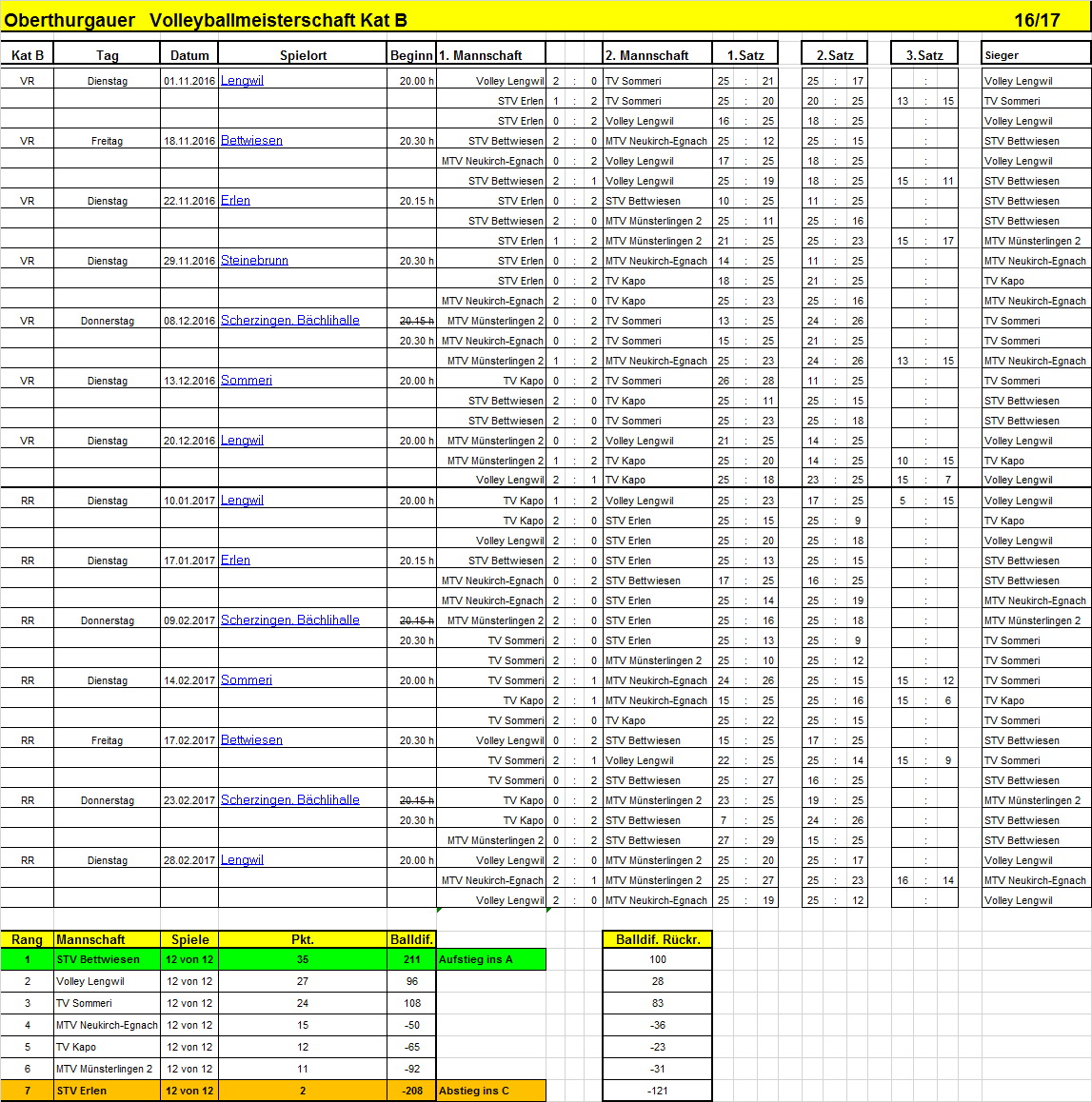Open the Steinebrunn venue link
The height and width of the screenshot is (1102, 1092).
(x=254, y=261)
